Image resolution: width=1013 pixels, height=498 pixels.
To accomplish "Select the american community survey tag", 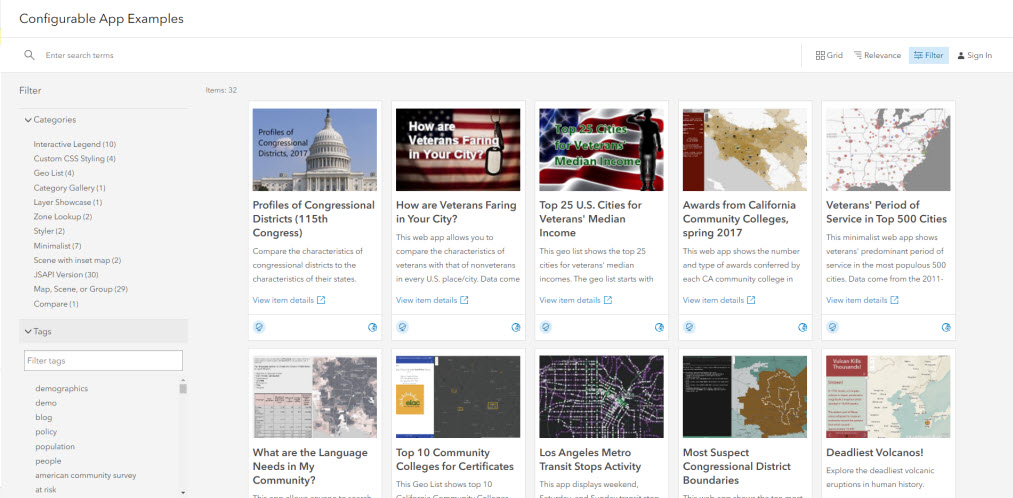I will 86,475.
